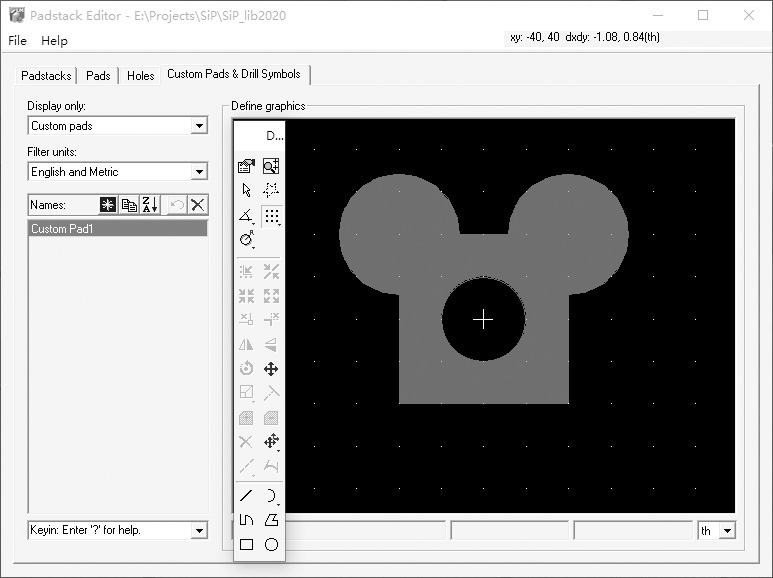Click the four inward arrows shrink icon
773x578 pixels.
click(x=246, y=296)
